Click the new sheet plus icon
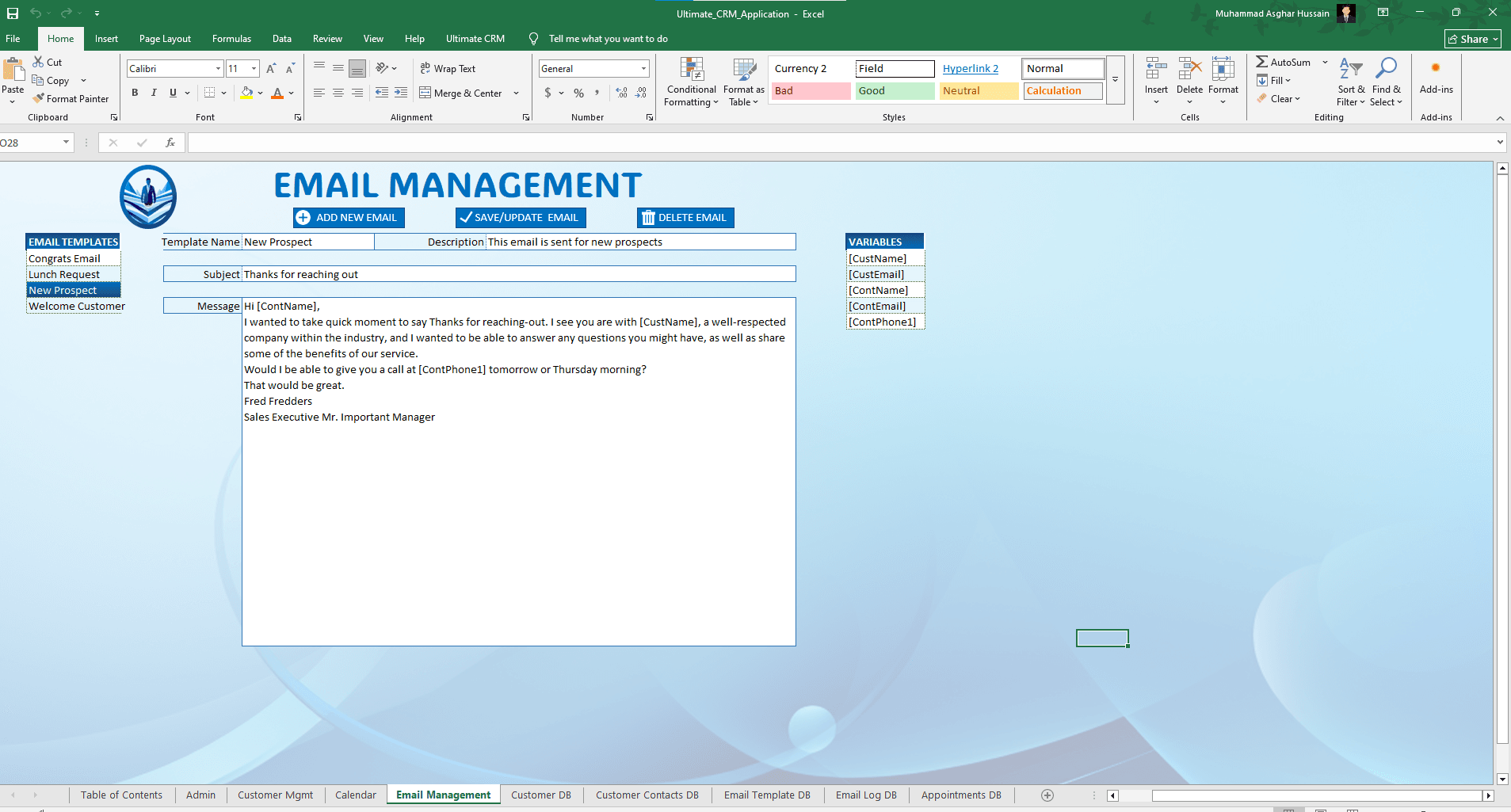1511x812 pixels. (x=1047, y=795)
